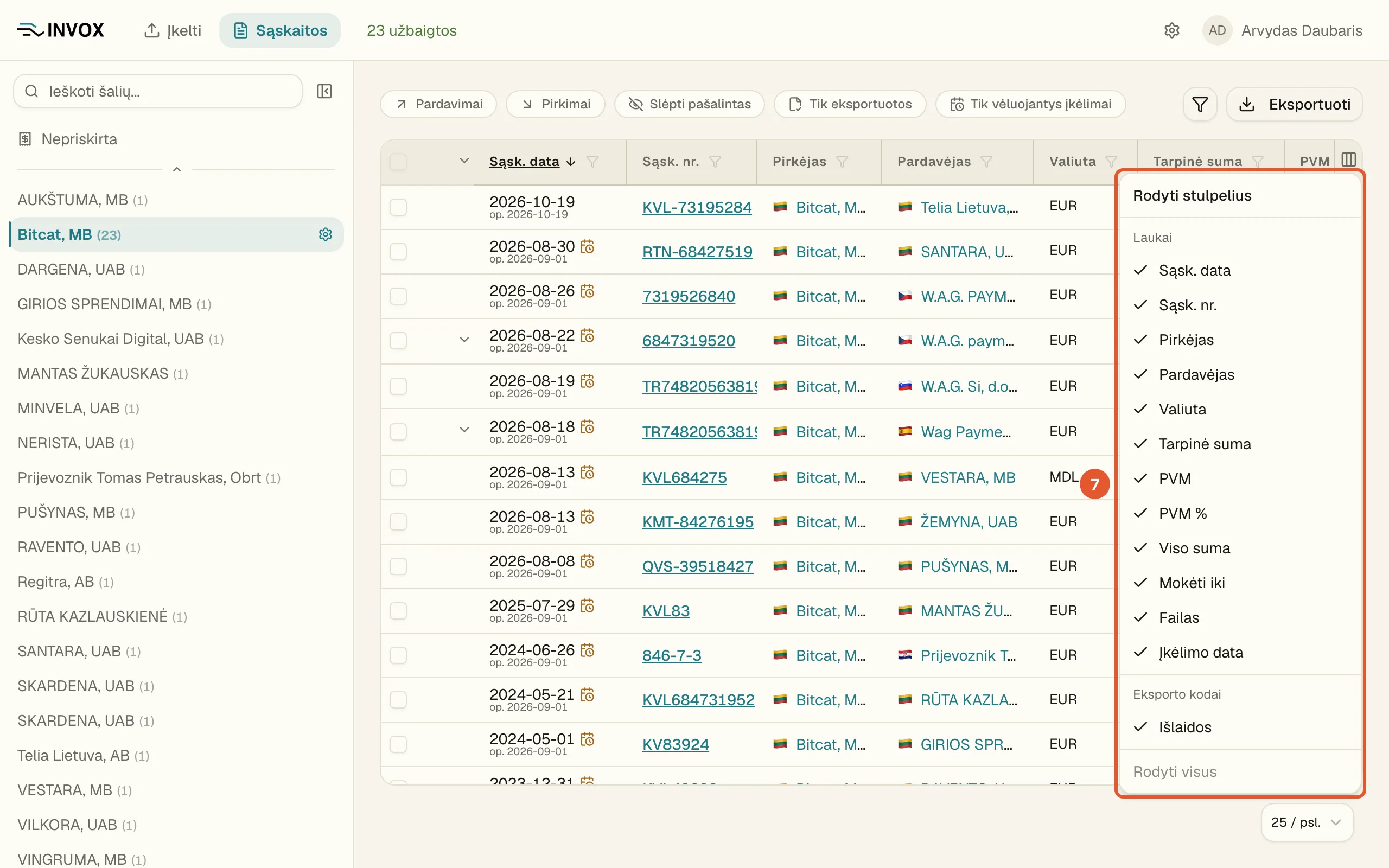Check the QVS-39518427 row checkbox

(x=398, y=566)
